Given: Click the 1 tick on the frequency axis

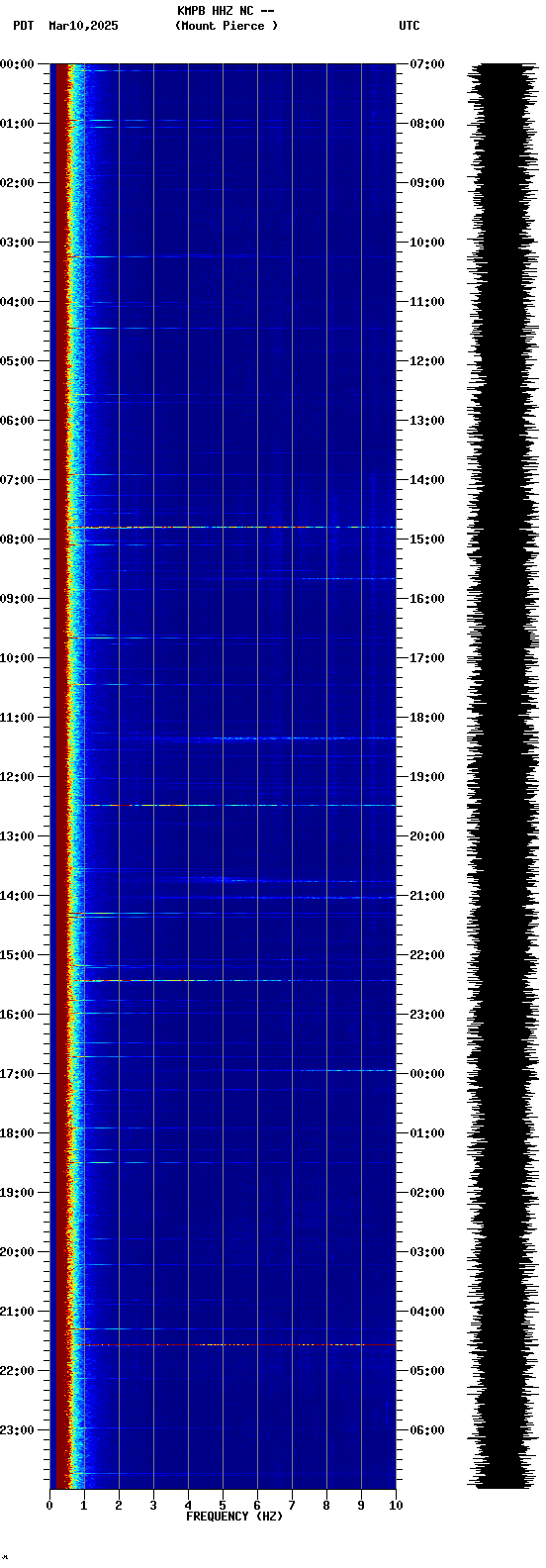Looking at the screenshot, I should tap(84, 1506).
